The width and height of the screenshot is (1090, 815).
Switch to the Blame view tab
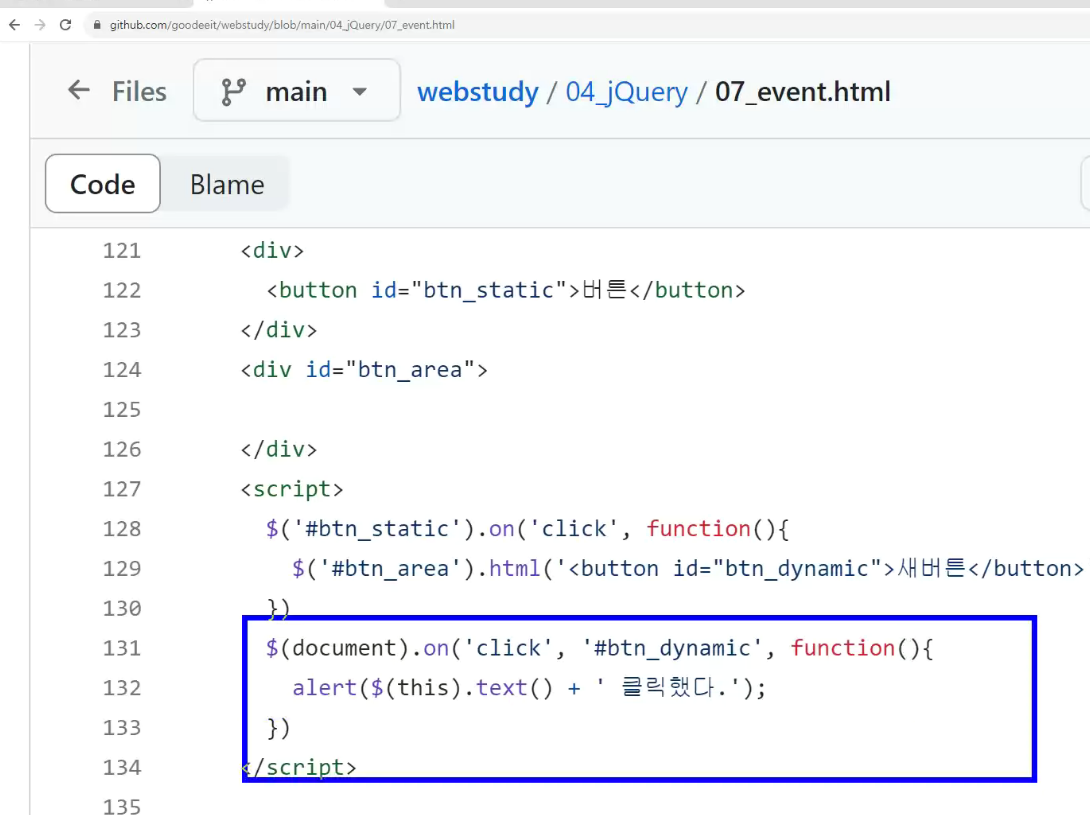(227, 184)
